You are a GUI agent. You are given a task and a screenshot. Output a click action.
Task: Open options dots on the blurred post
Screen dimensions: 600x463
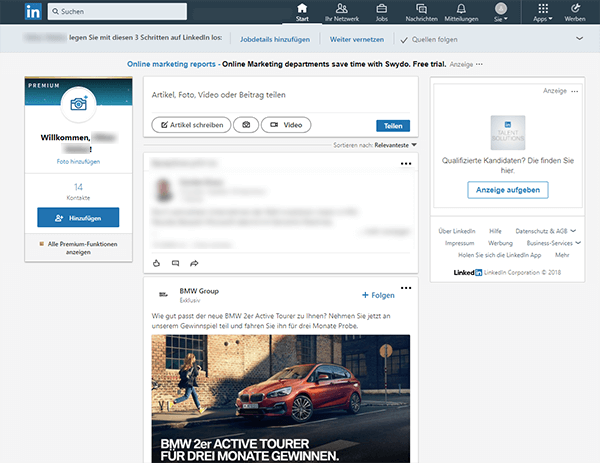[x=406, y=164]
